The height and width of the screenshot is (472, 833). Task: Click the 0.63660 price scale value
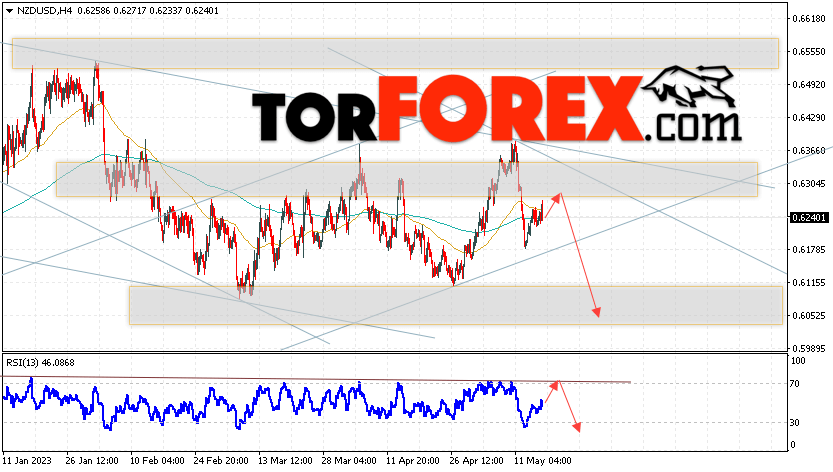809,150
